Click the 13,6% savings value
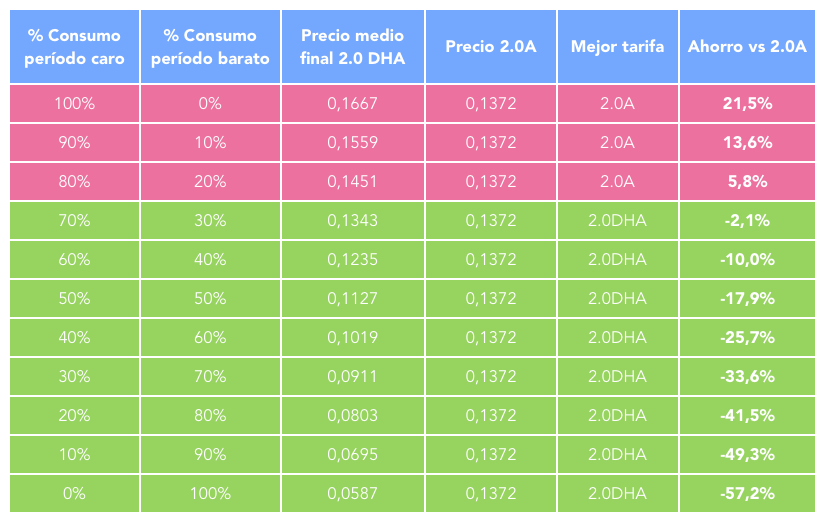This screenshot has height=526, width=825. click(747, 143)
